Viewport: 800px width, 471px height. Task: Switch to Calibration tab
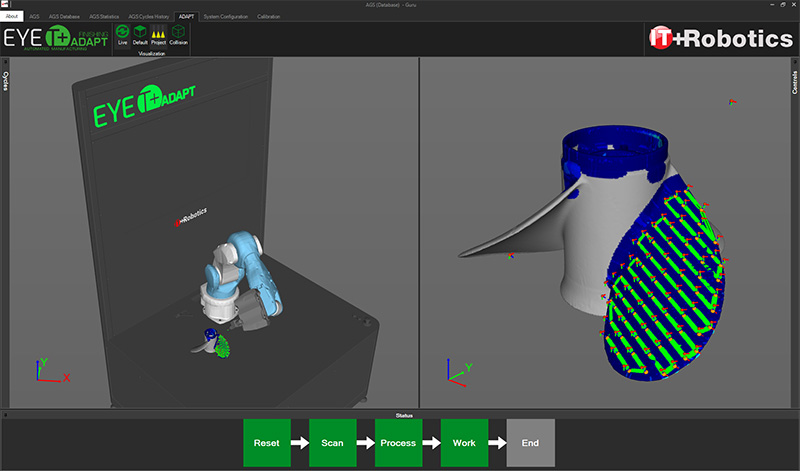click(x=268, y=16)
